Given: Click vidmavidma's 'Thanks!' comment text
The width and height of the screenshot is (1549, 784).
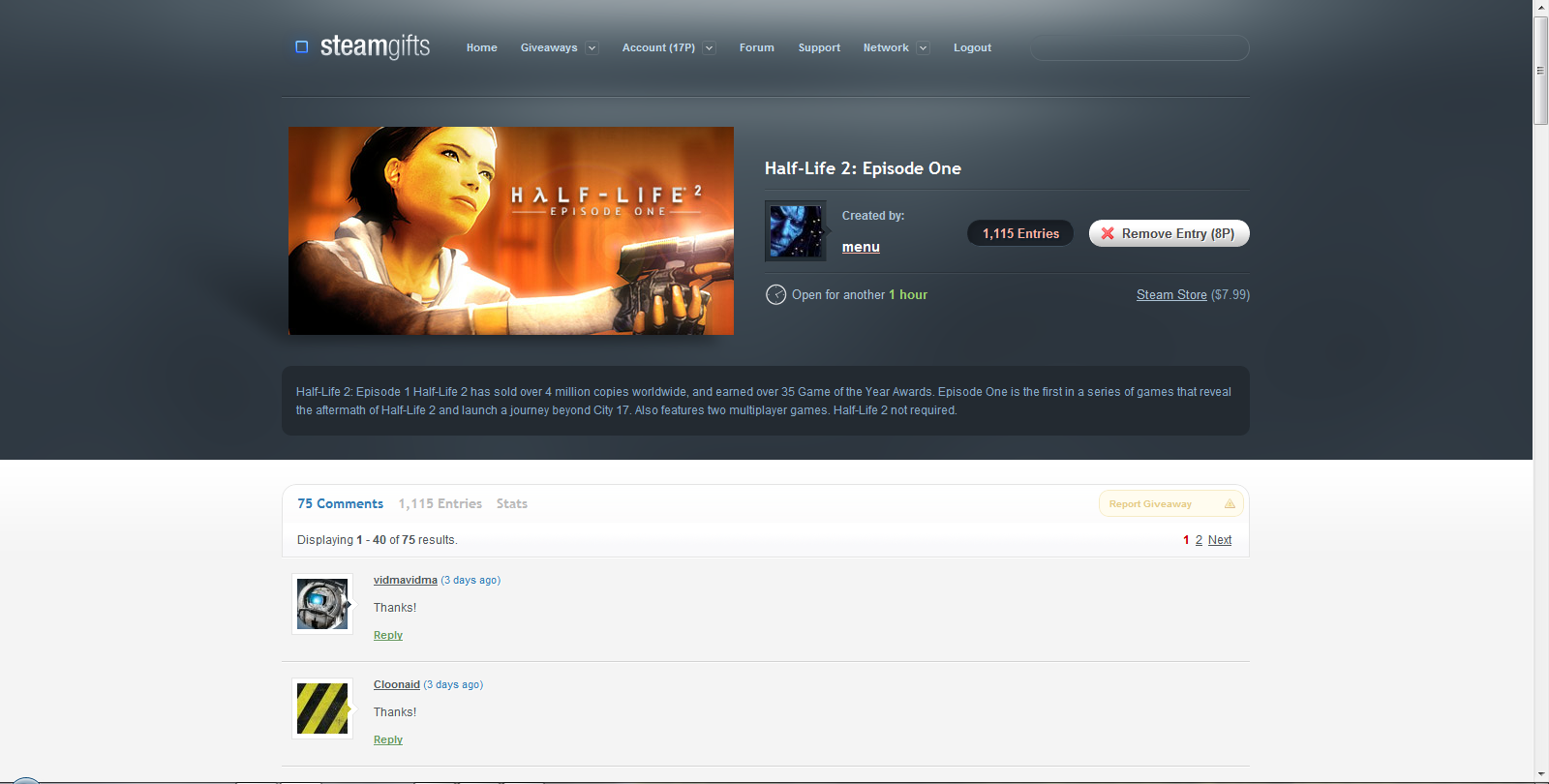Looking at the screenshot, I should click(395, 608).
